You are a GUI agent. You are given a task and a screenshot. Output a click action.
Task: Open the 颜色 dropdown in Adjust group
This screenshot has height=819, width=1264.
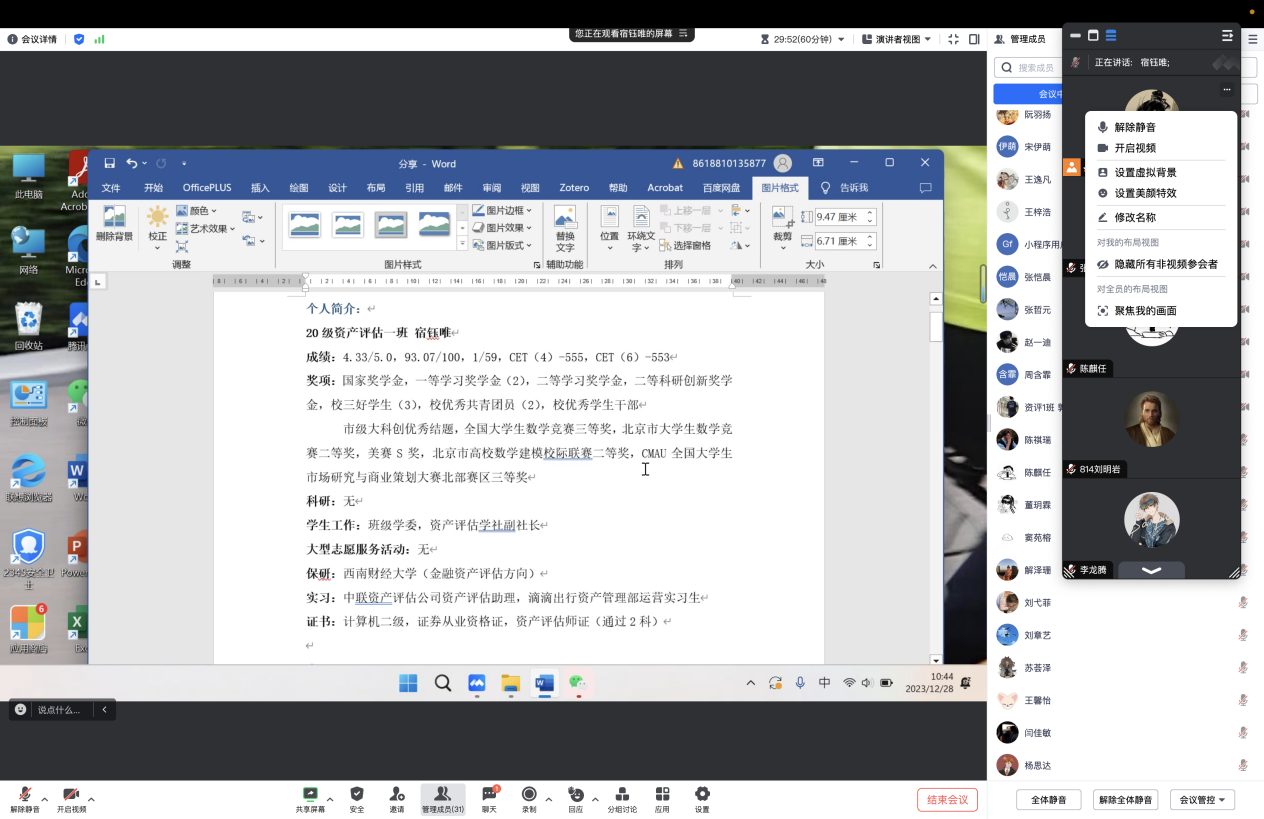pos(200,210)
